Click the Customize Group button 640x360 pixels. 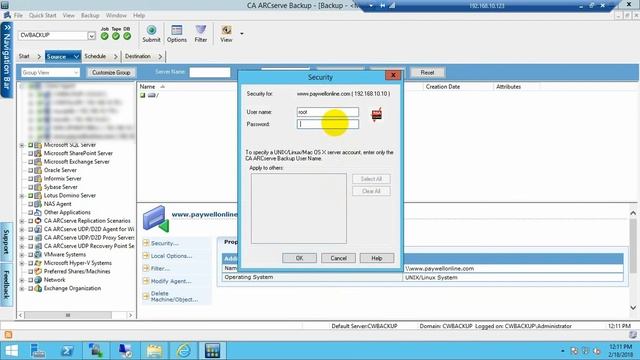[x=111, y=73]
